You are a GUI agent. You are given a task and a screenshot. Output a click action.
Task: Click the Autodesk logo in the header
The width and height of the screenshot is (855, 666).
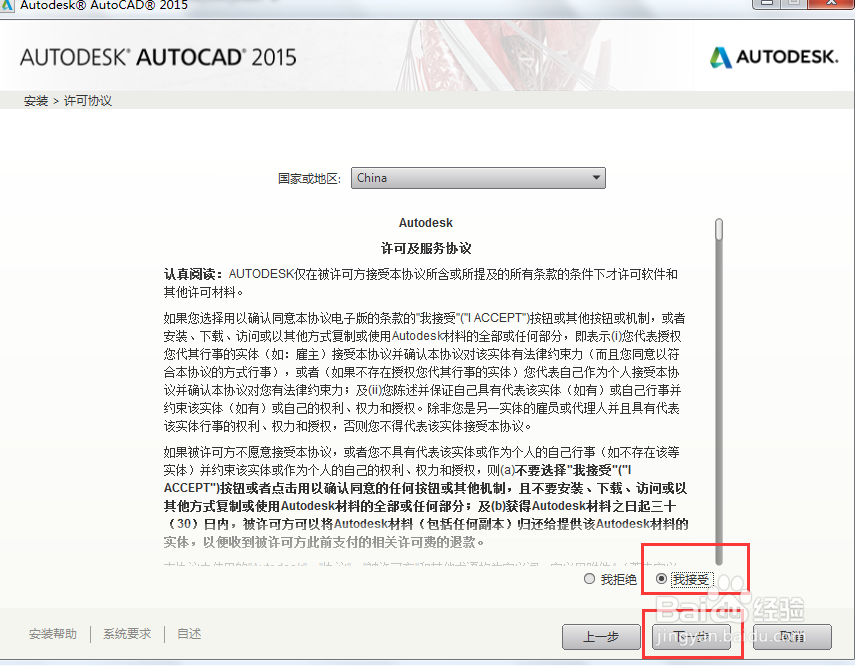coord(773,56)
